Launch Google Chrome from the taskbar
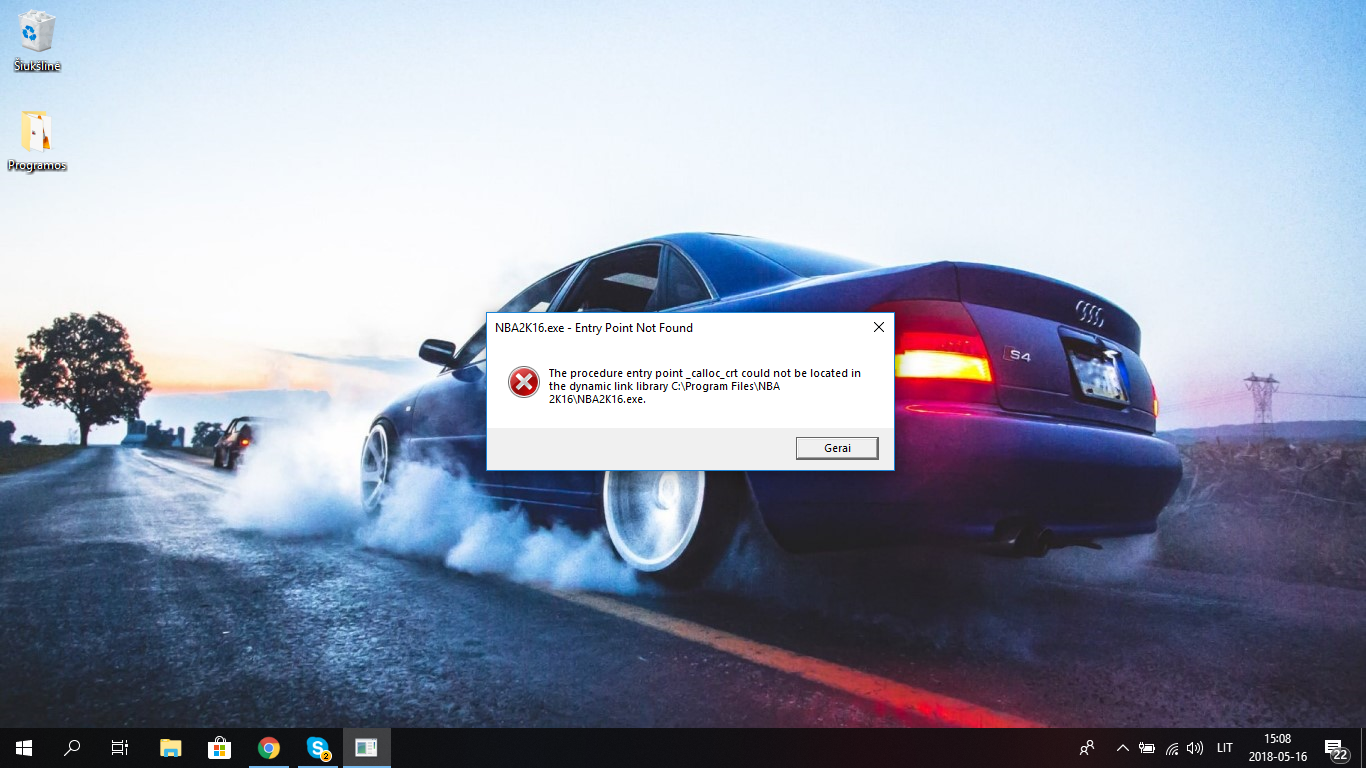The height and width of the screenshot is (768, 1366). [x=268, y=748]
